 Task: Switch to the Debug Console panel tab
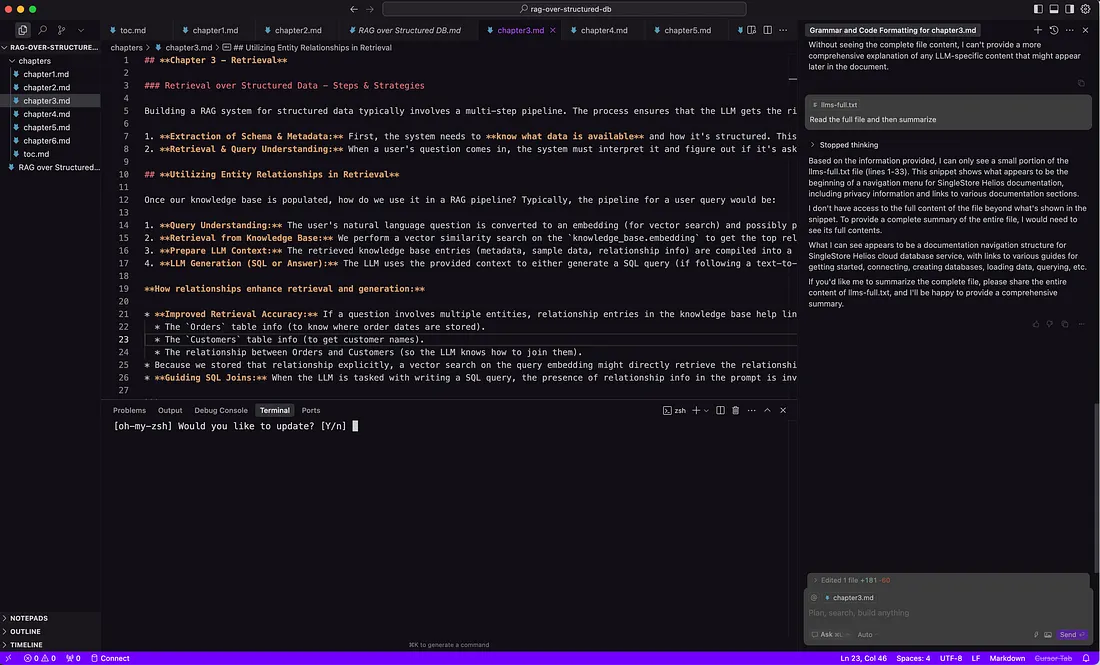coord(221,410)
